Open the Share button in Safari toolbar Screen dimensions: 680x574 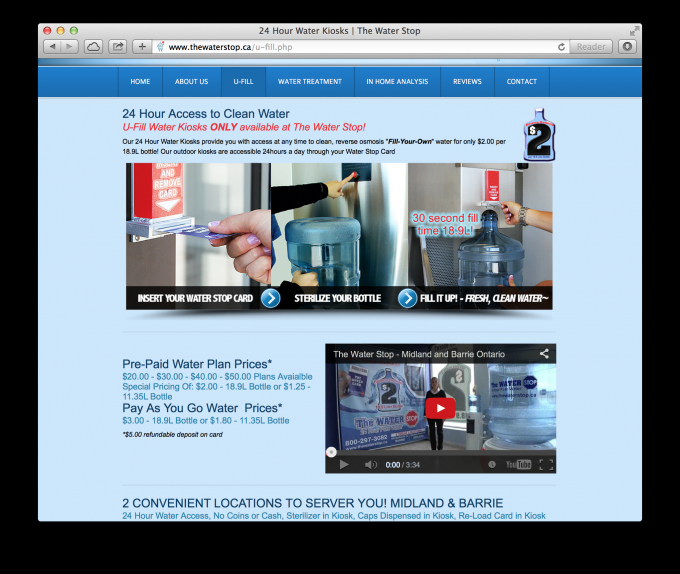[118, 46]
